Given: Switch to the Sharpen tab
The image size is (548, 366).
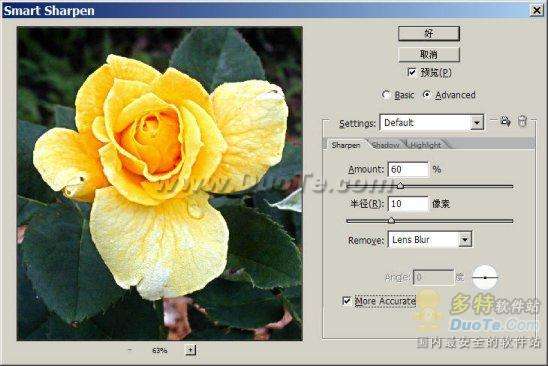Looking at the screenshot, I should coord(346,145).
